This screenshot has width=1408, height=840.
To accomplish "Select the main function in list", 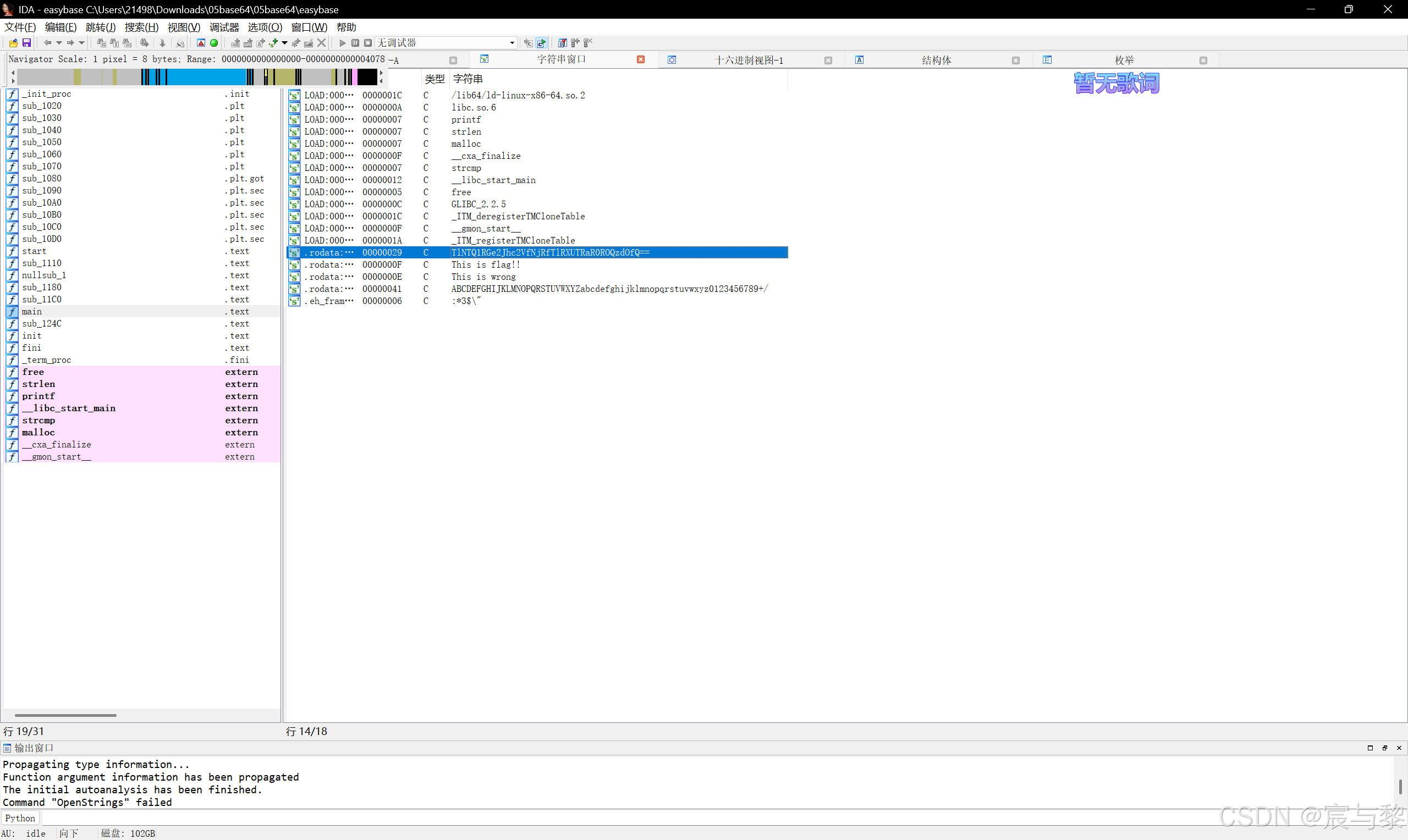I will 32,311.
